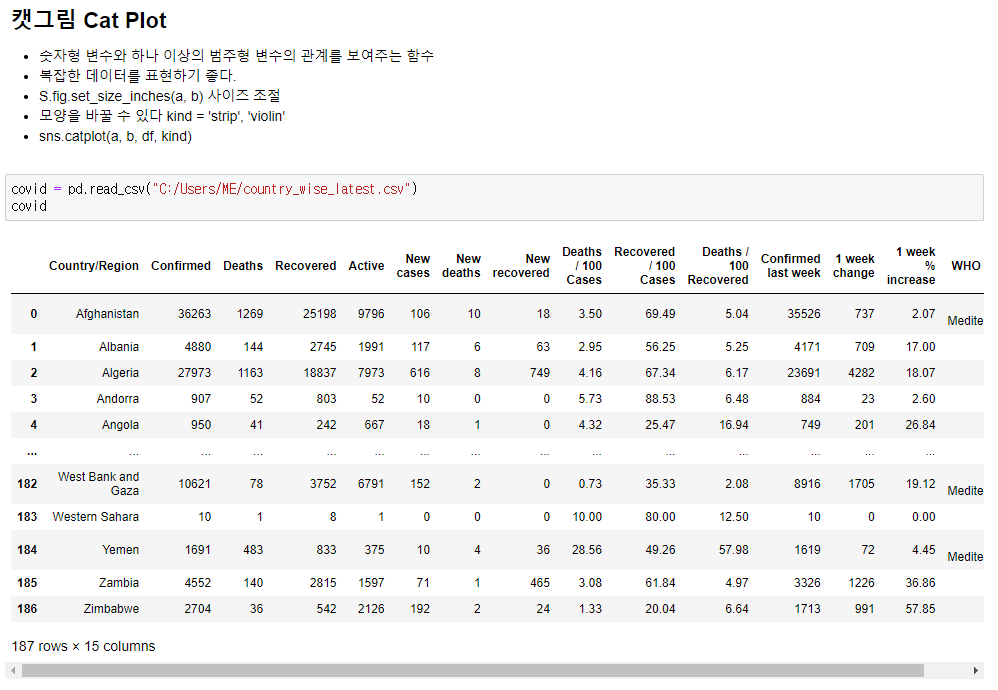Click the 'Zambia' country cell
This screenshot has width=998, height=690.
coord(118,583)
